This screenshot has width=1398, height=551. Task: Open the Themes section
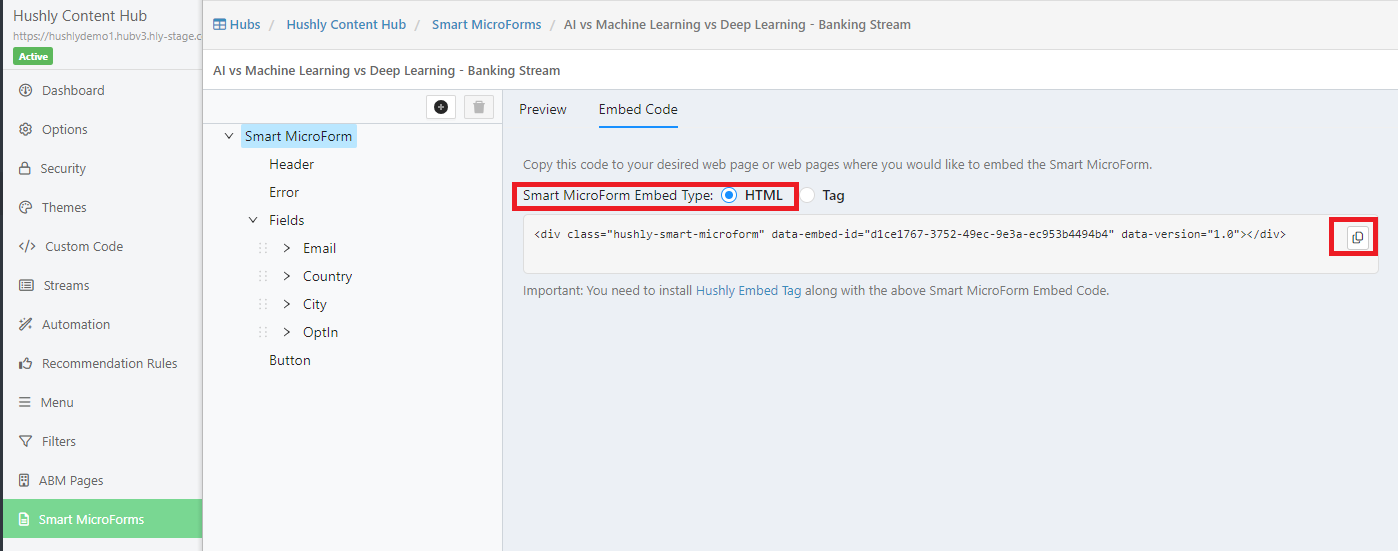click(64, 207)
